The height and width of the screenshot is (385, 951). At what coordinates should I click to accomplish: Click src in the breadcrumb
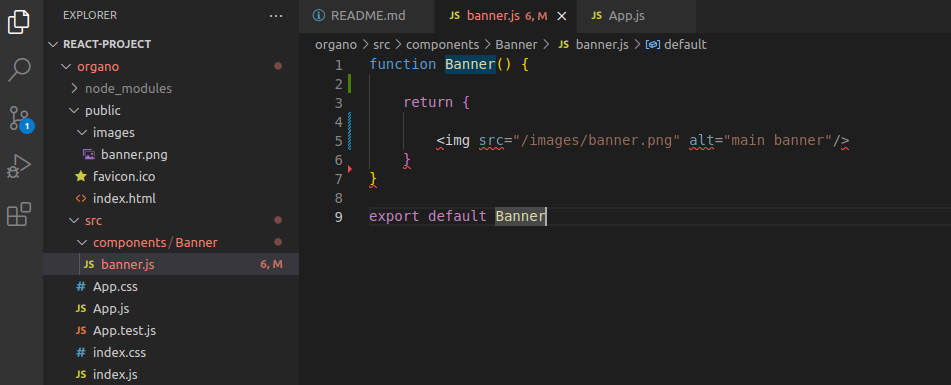(381, 44)
